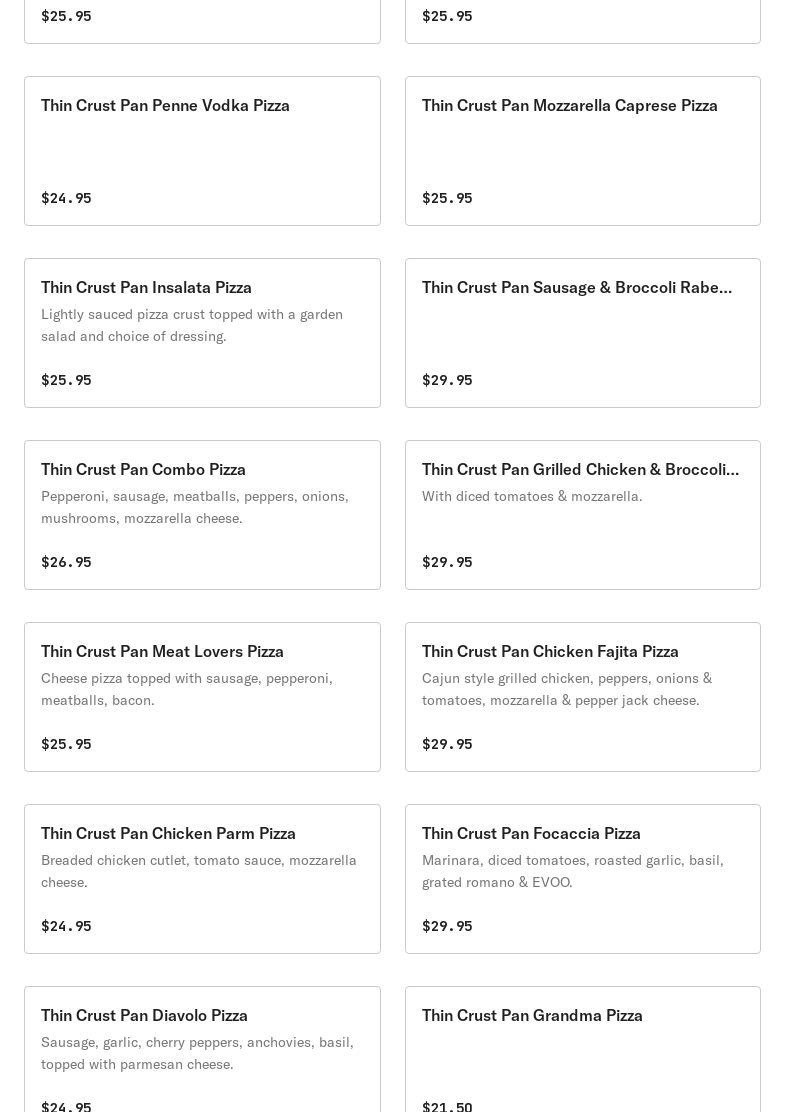Click the Insalata Pizza garden salad description
785x1112 pixels.
coord(192,325)
